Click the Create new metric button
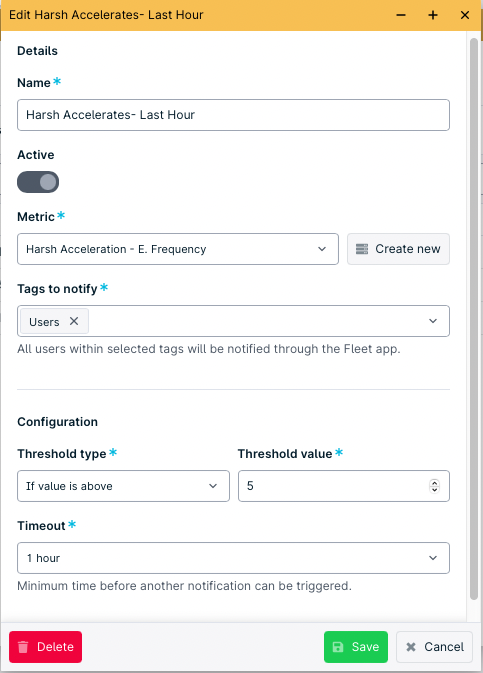This screenshot has height=673, width=483. (x=398, y=249)
